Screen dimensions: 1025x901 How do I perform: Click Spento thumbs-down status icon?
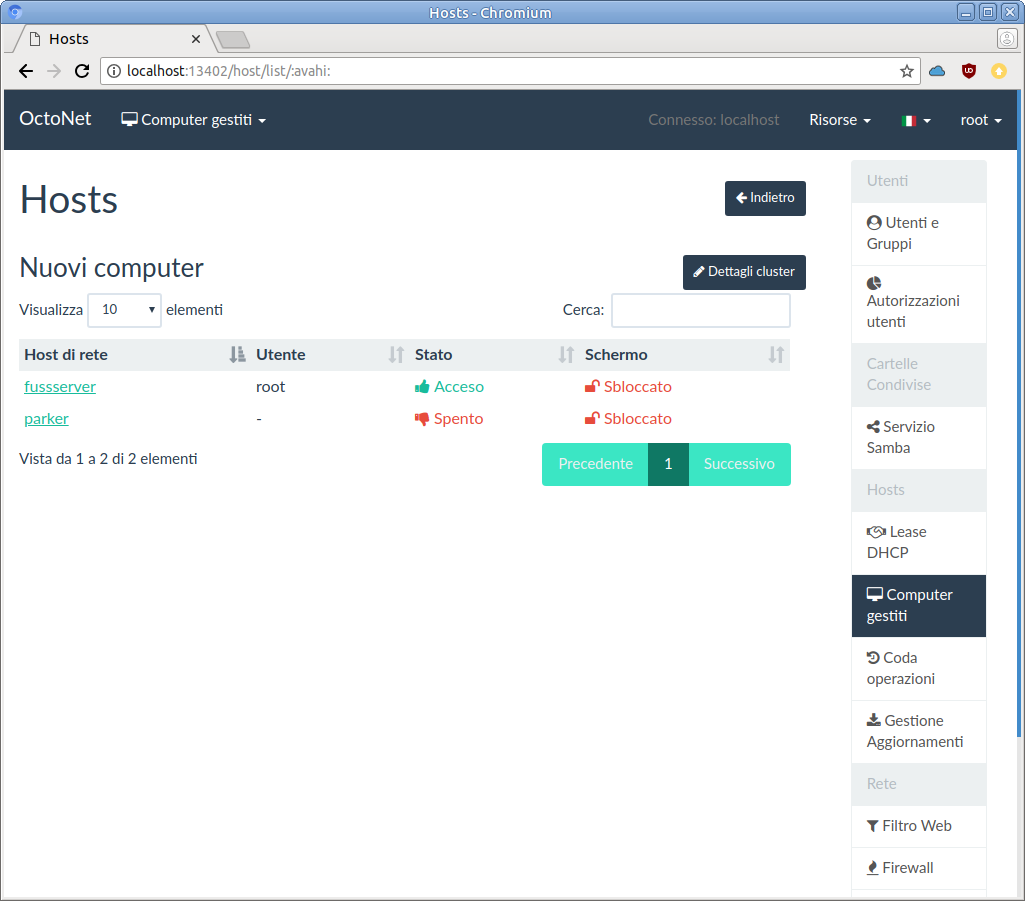point(422,418)
